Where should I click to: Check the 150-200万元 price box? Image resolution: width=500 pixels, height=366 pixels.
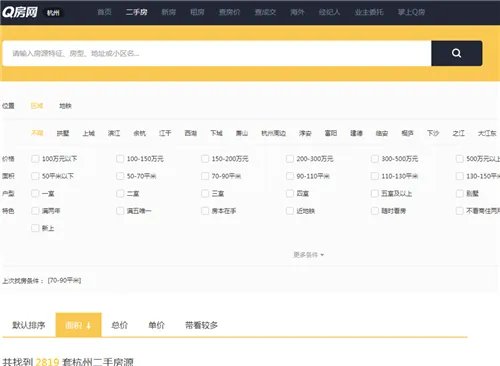click(x=205, y=159)
